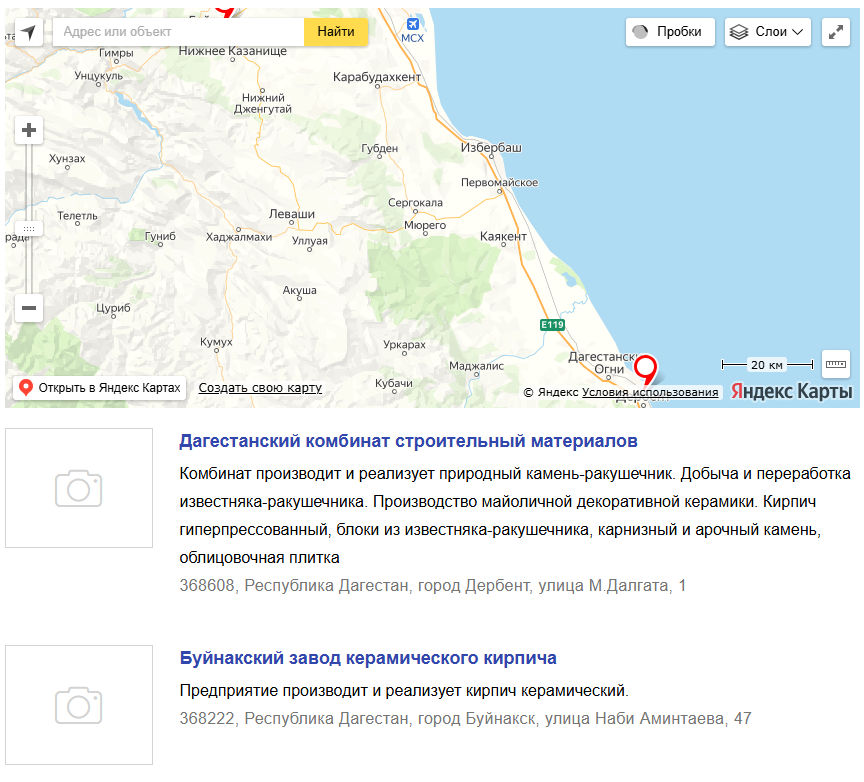Click the Нижнее Казанище label
The width and height of the screenshot is (864, 782).
(x=233, y=51)
